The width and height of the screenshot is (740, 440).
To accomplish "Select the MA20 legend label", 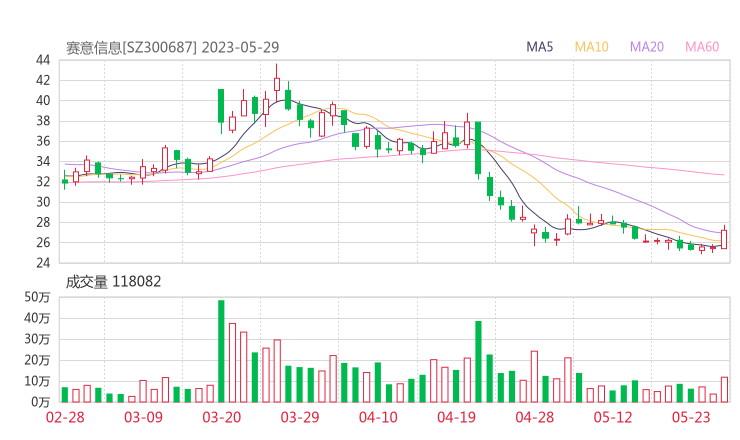I will pyautogui.click(x=647, y=47).
